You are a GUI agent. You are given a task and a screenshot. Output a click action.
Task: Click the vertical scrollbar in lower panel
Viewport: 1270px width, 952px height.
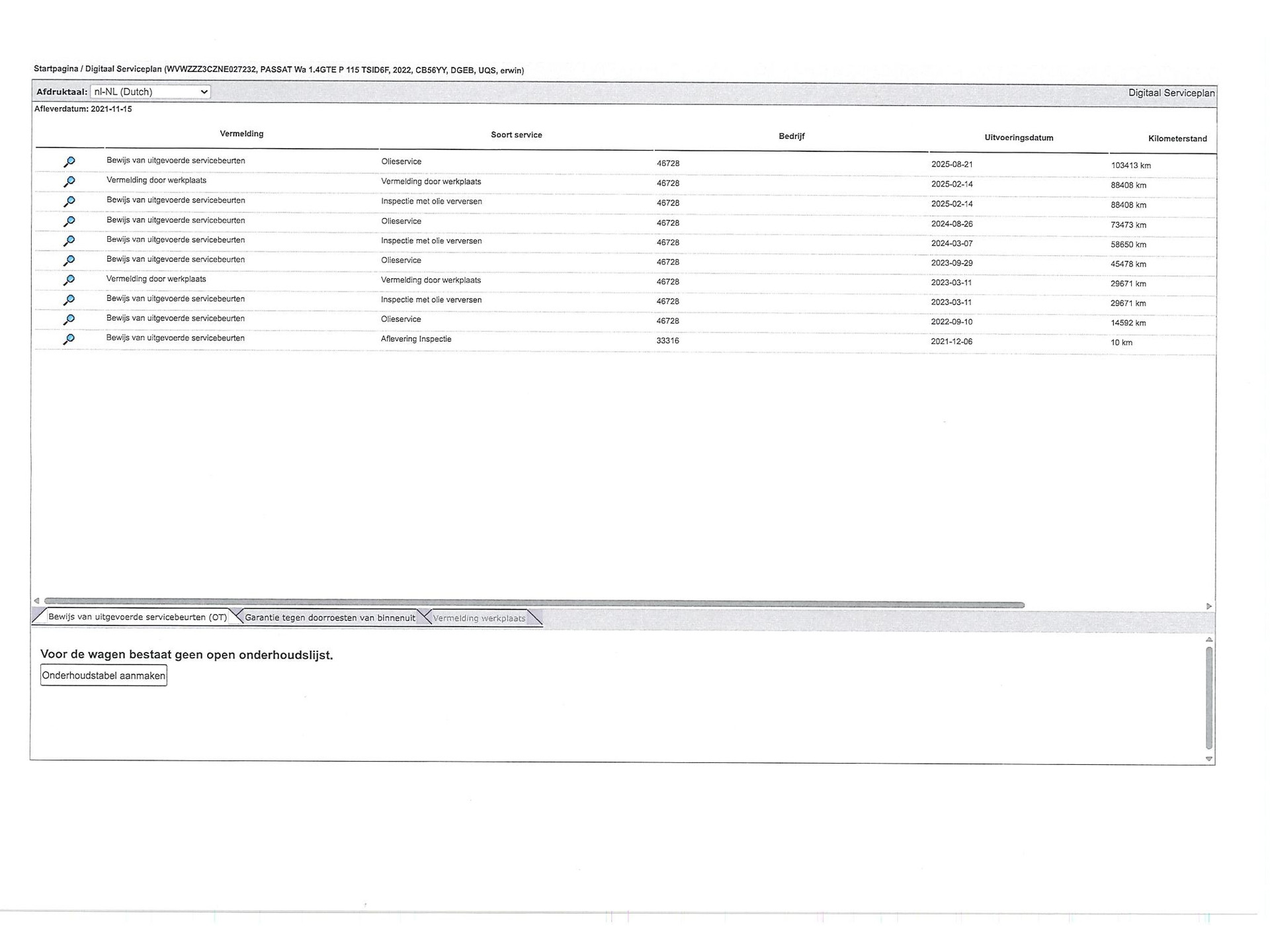1209,698
